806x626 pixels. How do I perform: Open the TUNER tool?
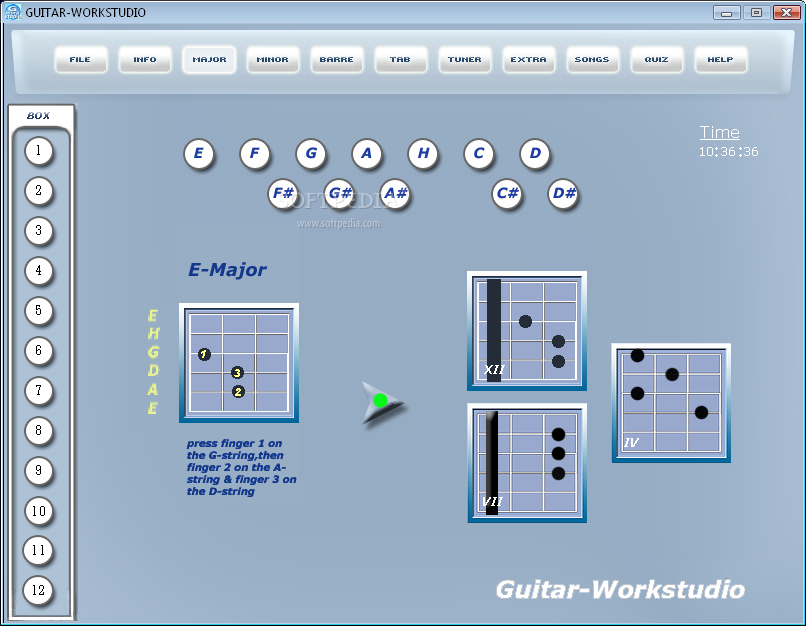pos(465,60)
